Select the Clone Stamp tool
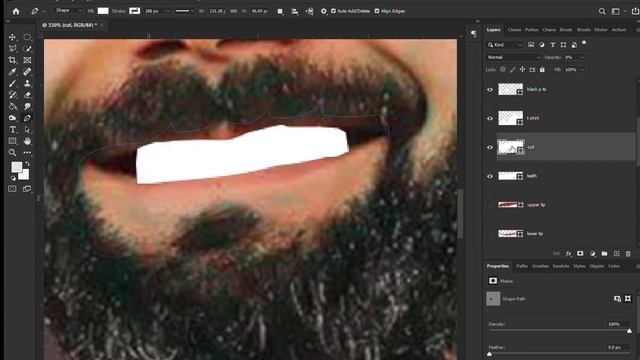 click(27, 83)
